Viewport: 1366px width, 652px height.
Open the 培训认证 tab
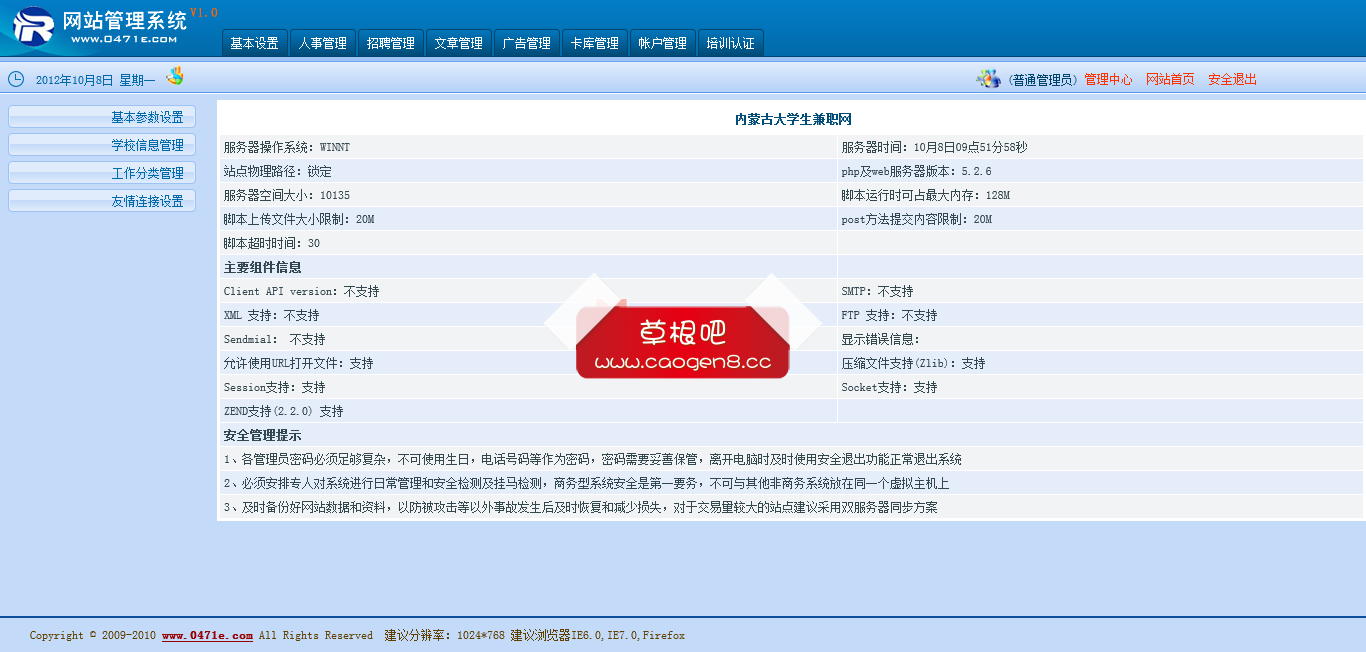click(x=730, y=43)
